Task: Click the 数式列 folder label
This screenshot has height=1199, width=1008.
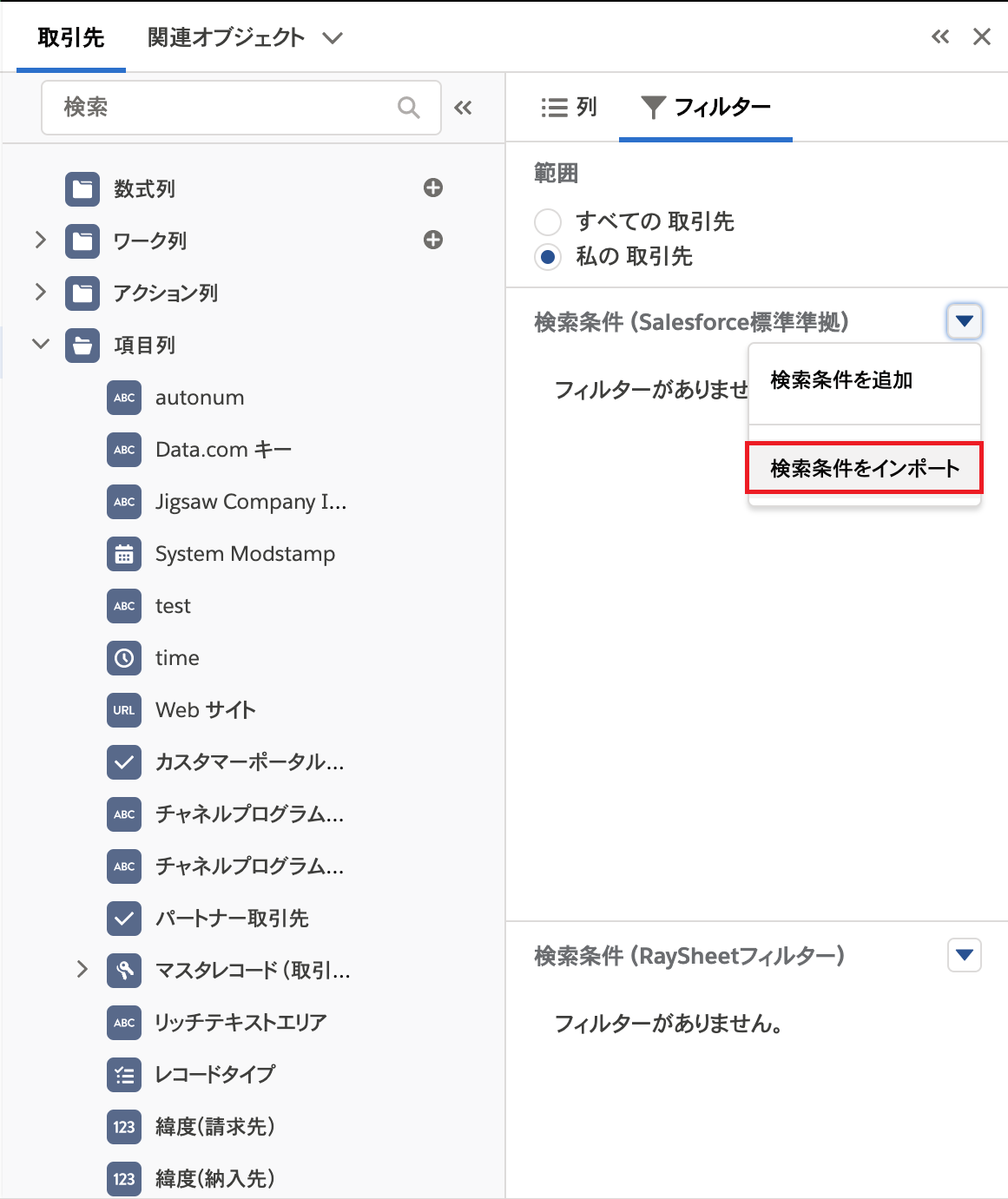Action: pos(145,188)
